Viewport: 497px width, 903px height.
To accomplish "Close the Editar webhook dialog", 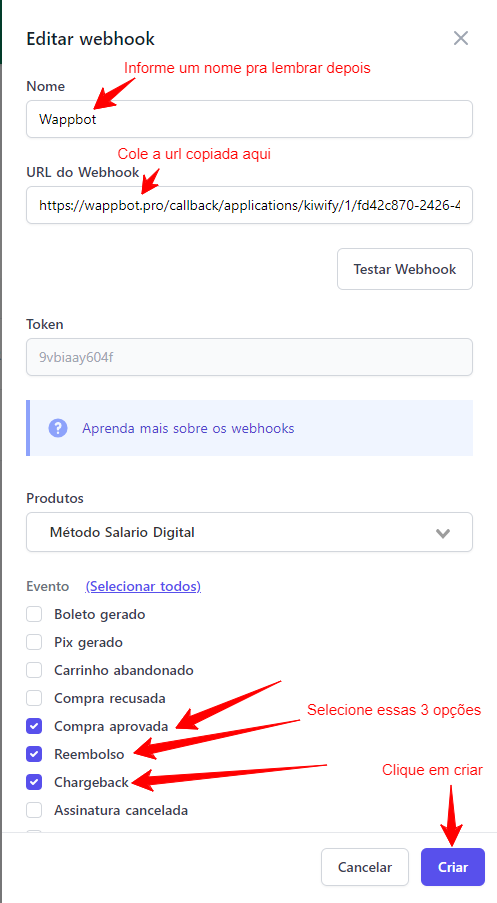I will click(x=461, y=39).
